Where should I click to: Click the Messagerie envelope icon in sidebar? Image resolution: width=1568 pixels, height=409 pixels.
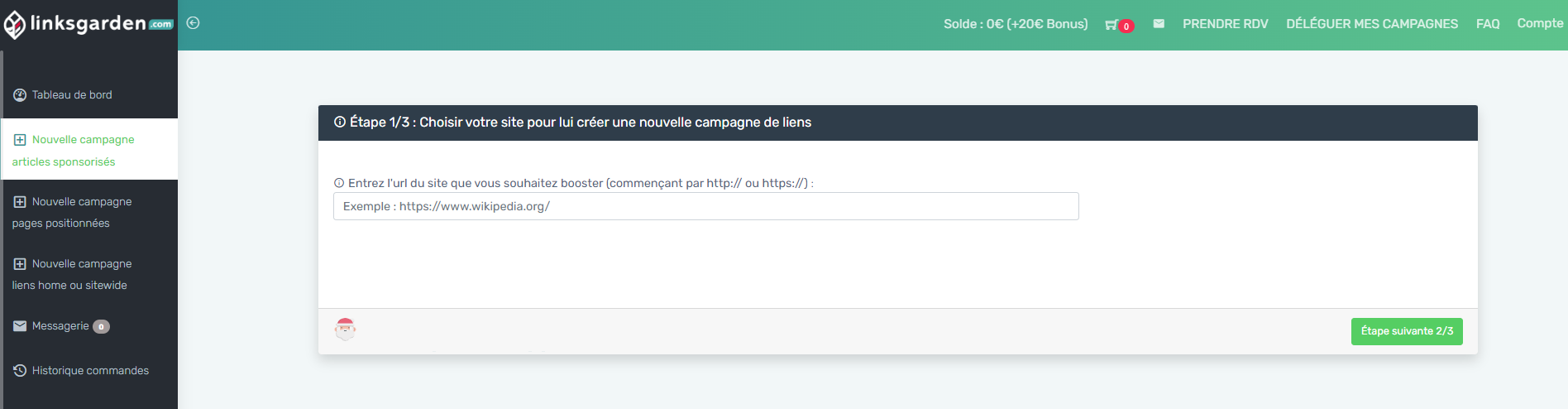[x=20, y=326]
